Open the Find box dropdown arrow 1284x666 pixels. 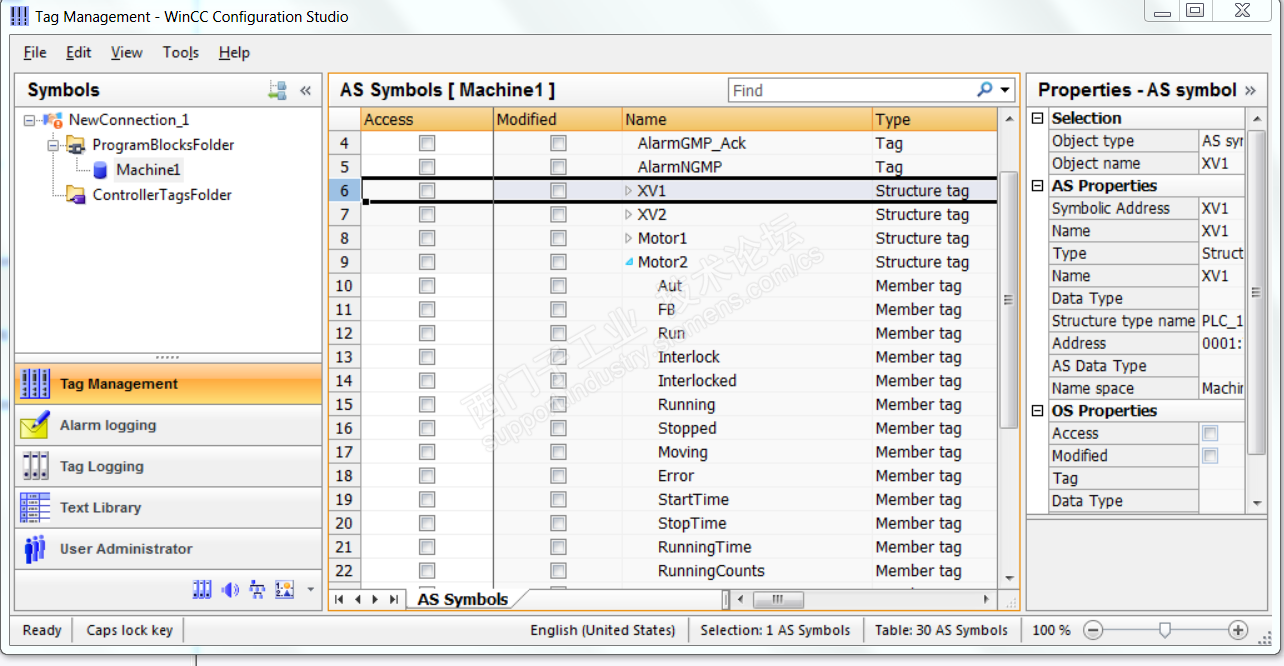click(1005, 90)
